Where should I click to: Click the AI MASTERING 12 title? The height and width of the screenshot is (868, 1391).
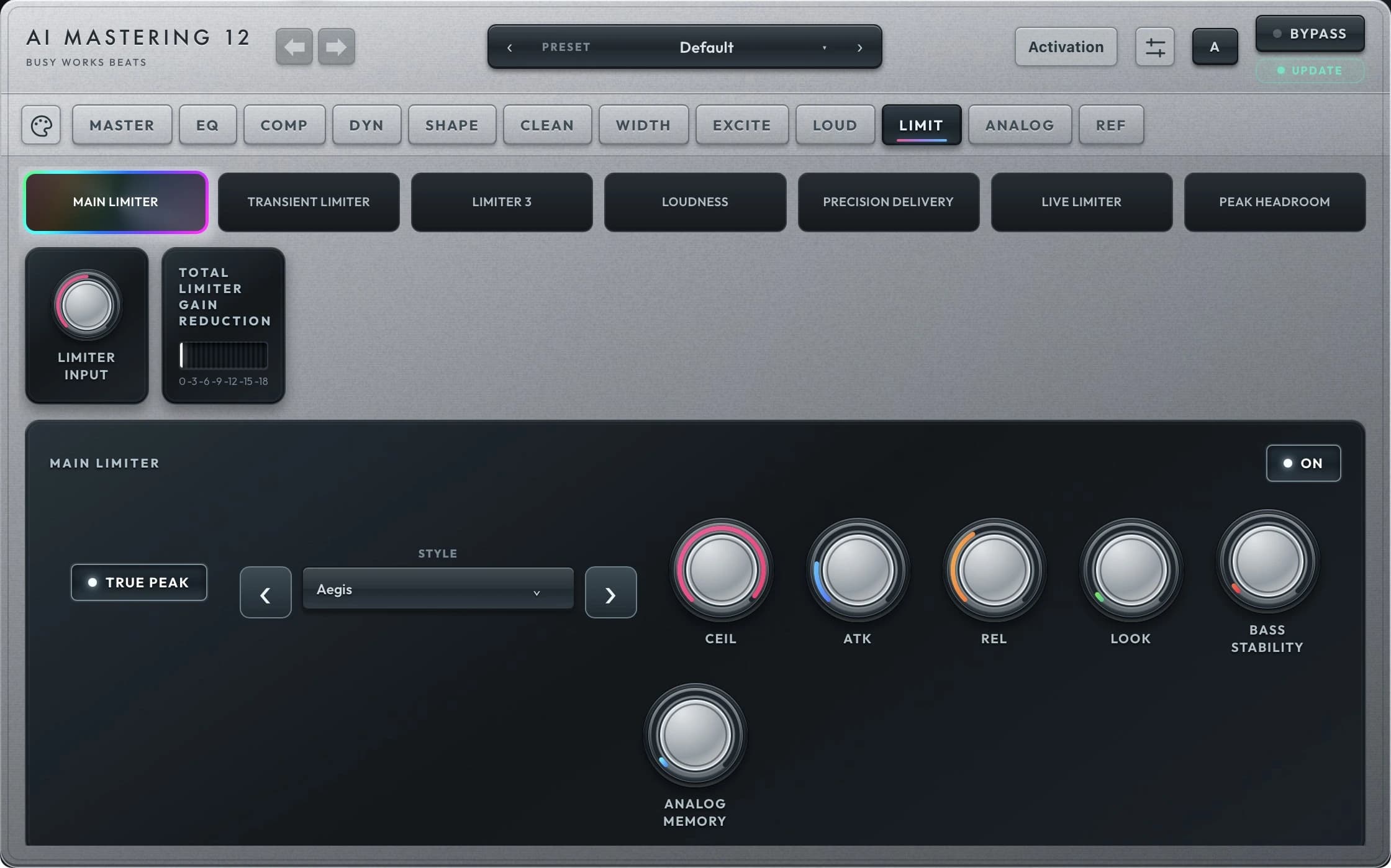(x=138, y=37)
